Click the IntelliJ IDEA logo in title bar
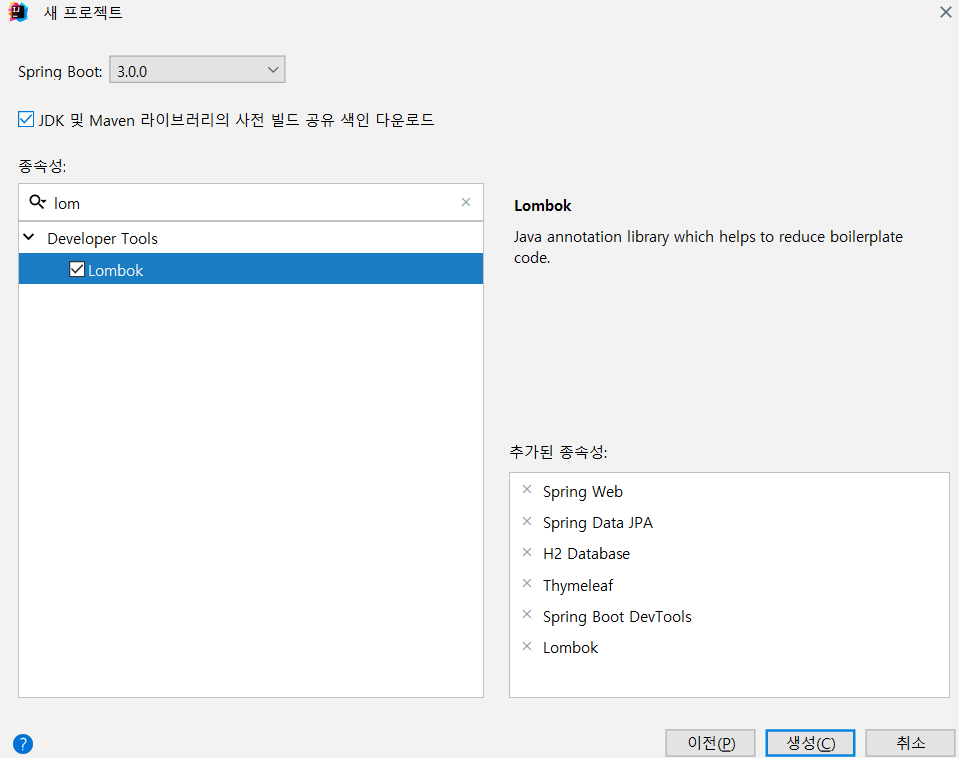The image size is (959, 758). (18, 12)
